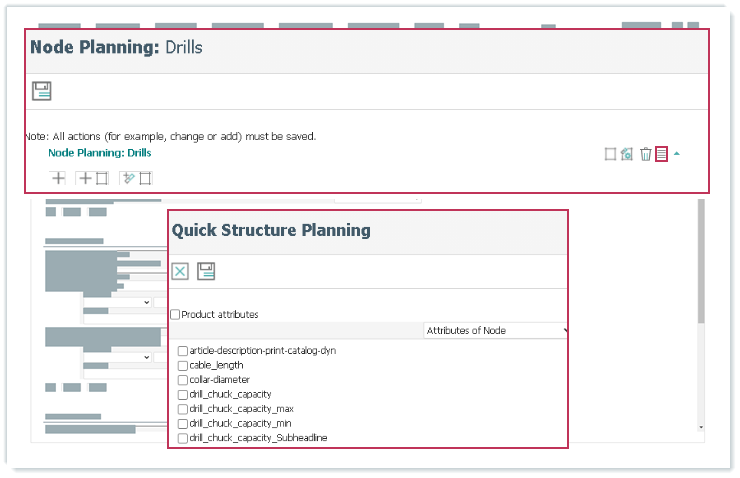Check article-description-print-catalog-dyn attribute
The height and width of the screenshot is (478, 740).
point(183,351)
